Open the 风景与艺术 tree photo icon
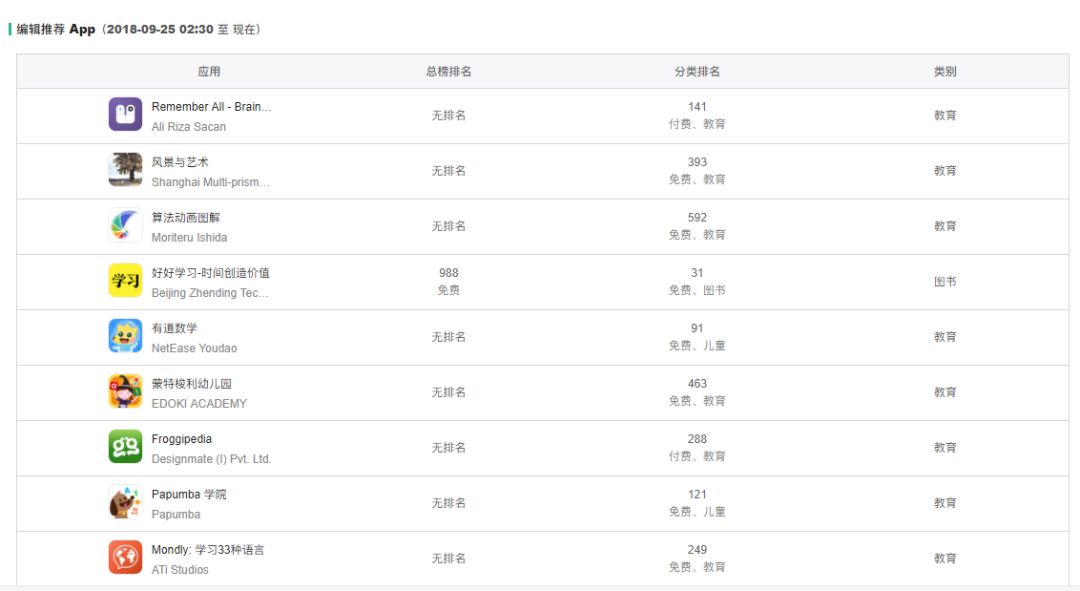 point(125,170)
